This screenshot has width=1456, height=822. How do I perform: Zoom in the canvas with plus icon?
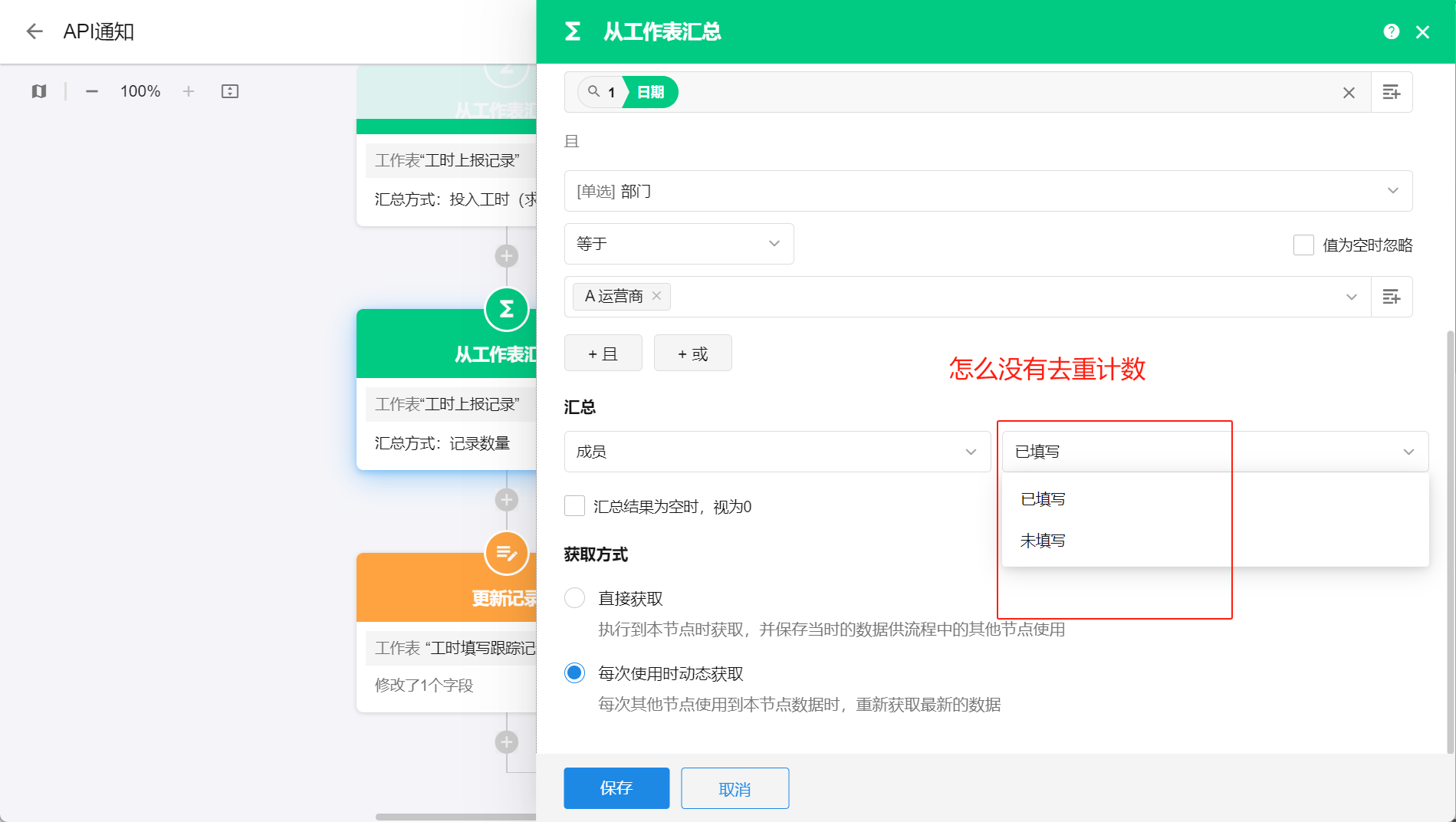189,91
